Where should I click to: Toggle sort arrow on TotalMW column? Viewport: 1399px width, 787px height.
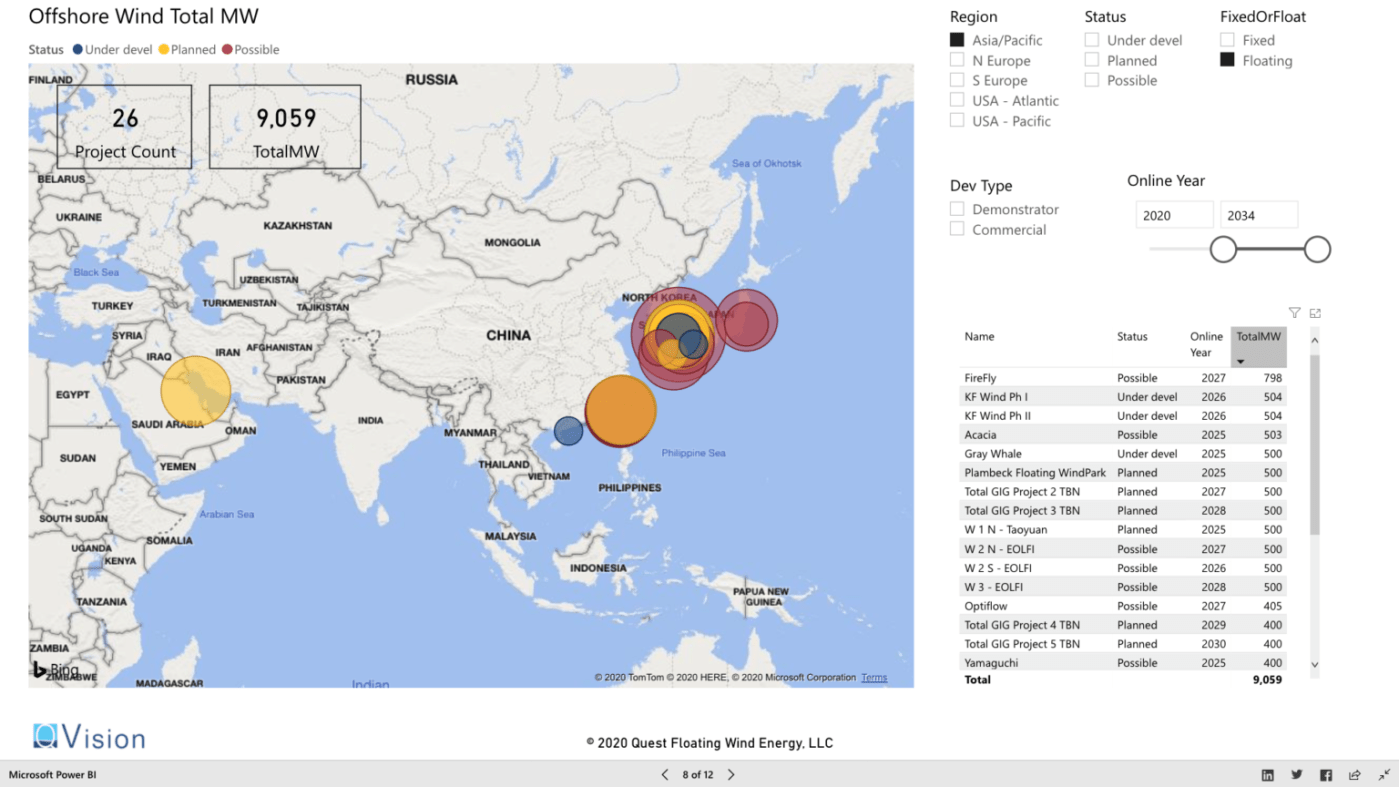(1241, 361)
